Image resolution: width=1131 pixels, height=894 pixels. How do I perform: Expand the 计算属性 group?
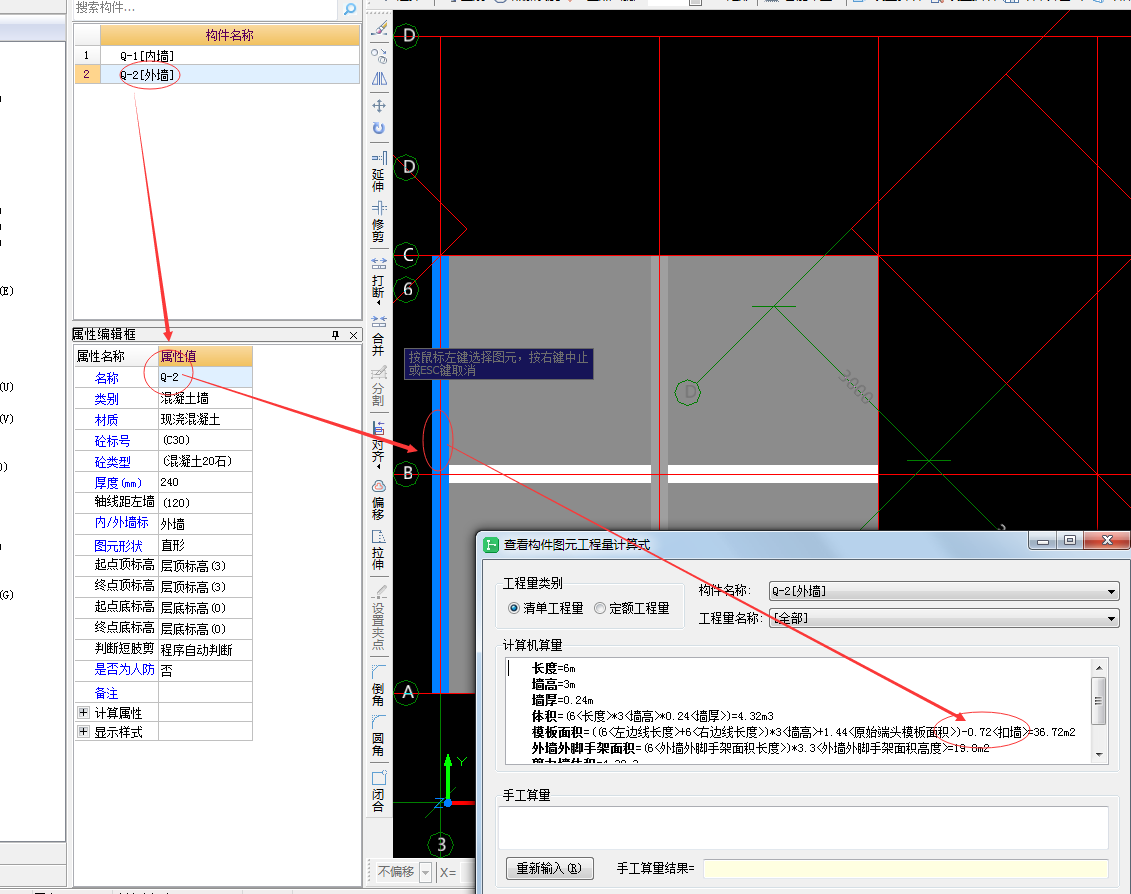tap(84, 713)
